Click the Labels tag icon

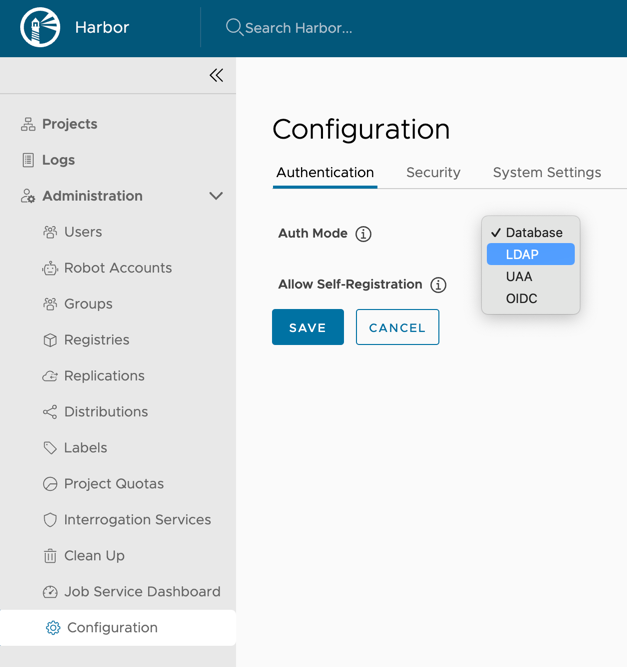coord(50,448)
